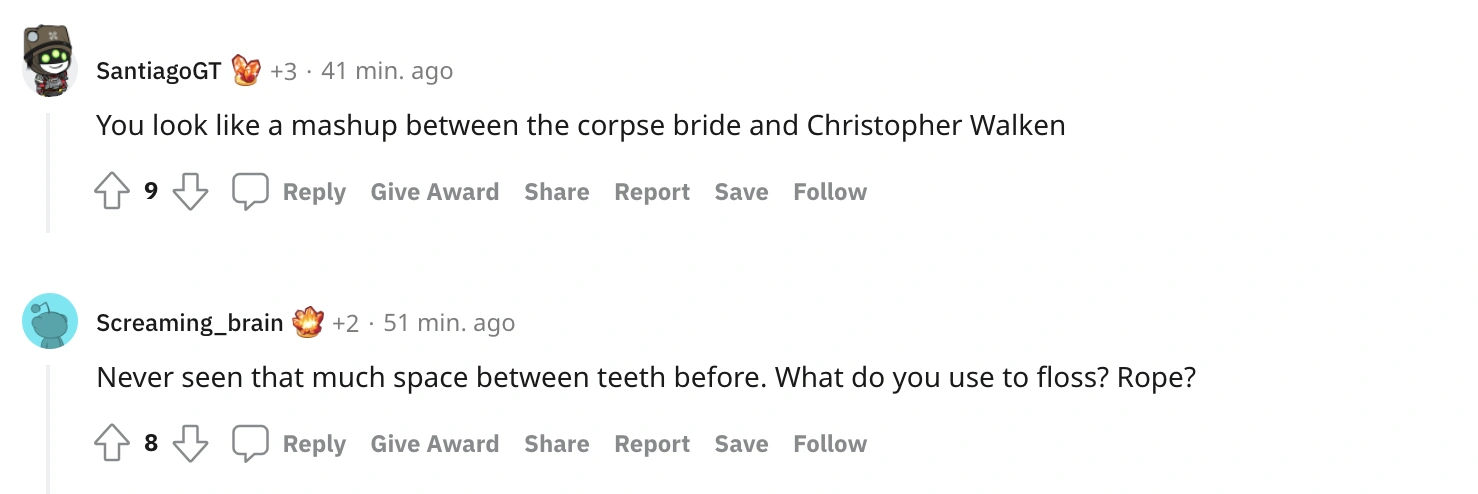
Task: Click comment bubble icon on SantiagoGT's comment
Action: coord(250,192)
